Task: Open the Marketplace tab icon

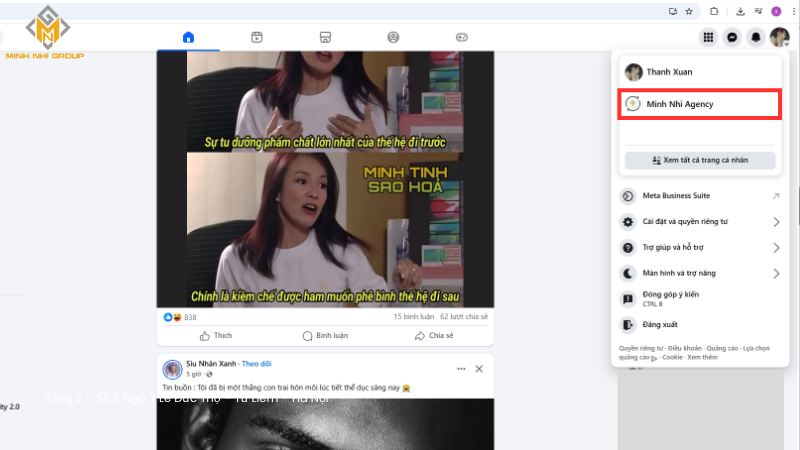Action: click(x=325, y=37)
